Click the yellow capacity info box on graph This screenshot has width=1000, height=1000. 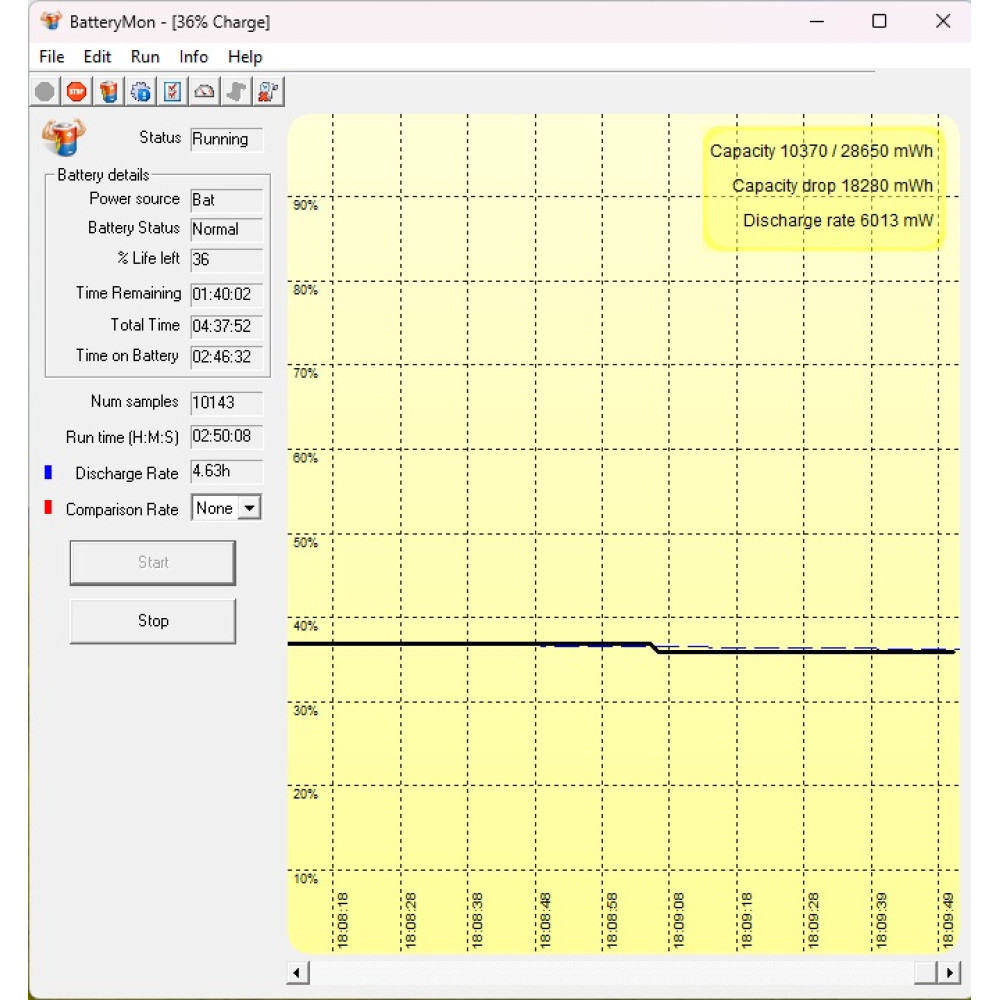coord(822,187)
